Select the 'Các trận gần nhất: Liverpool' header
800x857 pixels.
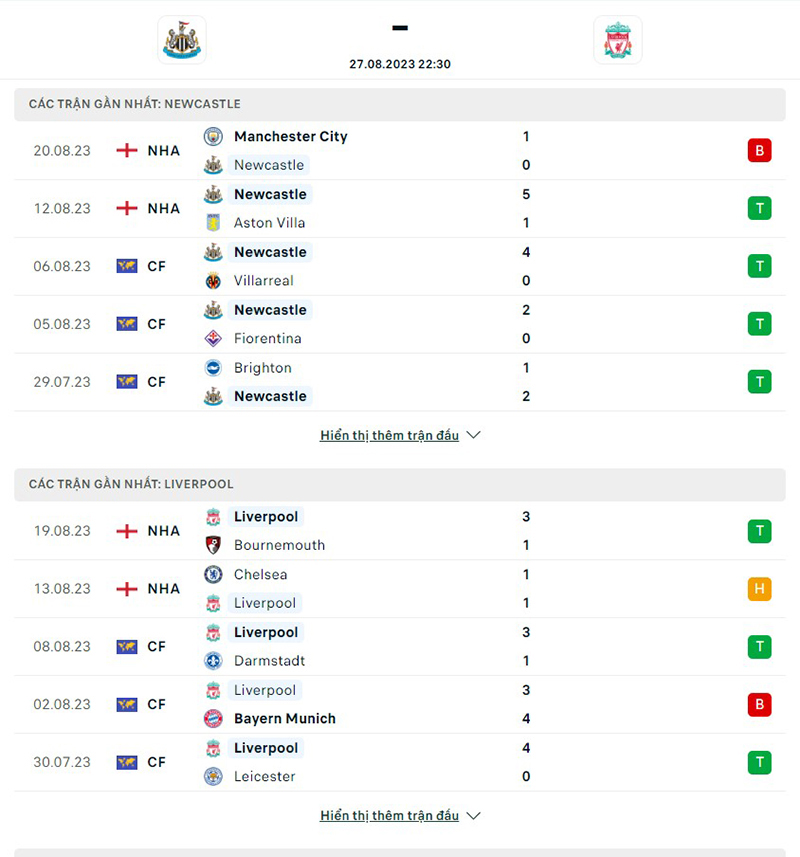pos(131,484)
